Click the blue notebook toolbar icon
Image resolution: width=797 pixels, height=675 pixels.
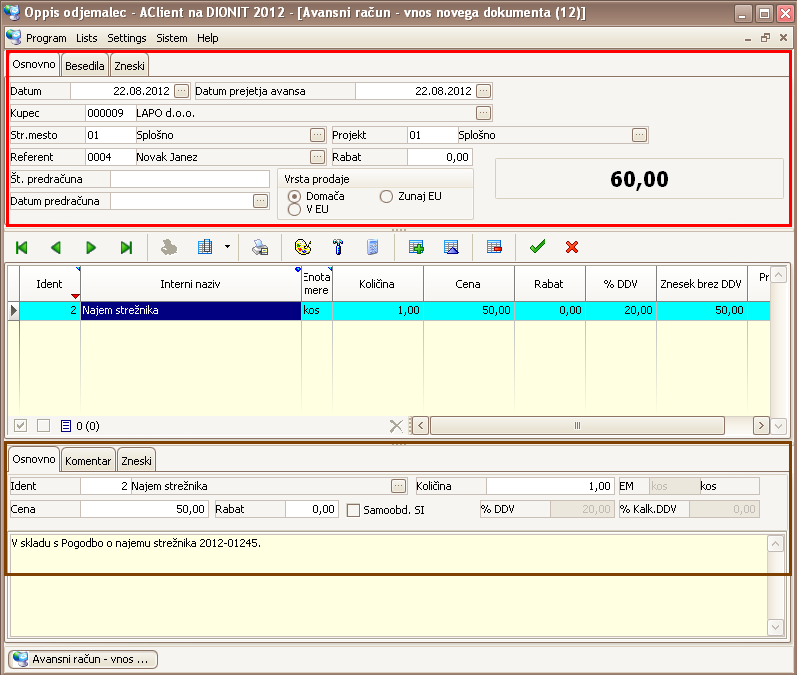pyautogui.click(x=373, y=247)
